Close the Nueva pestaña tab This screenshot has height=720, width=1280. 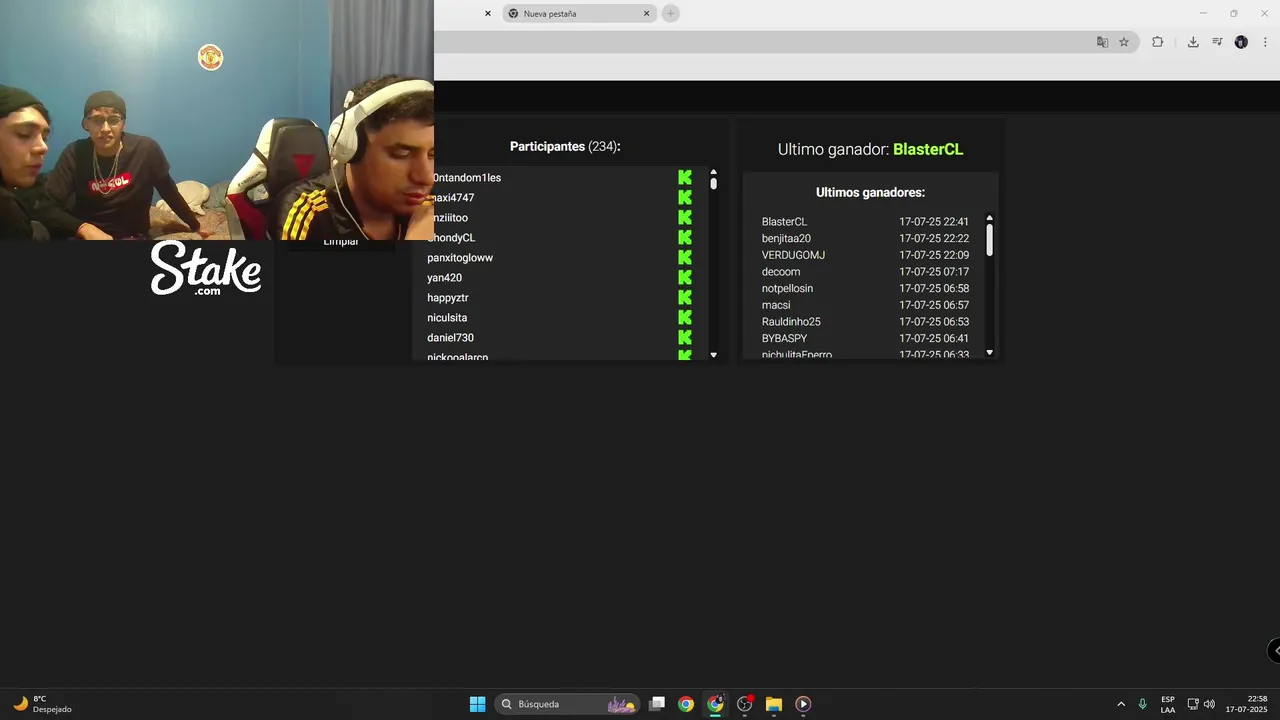[x=646, y=14]
